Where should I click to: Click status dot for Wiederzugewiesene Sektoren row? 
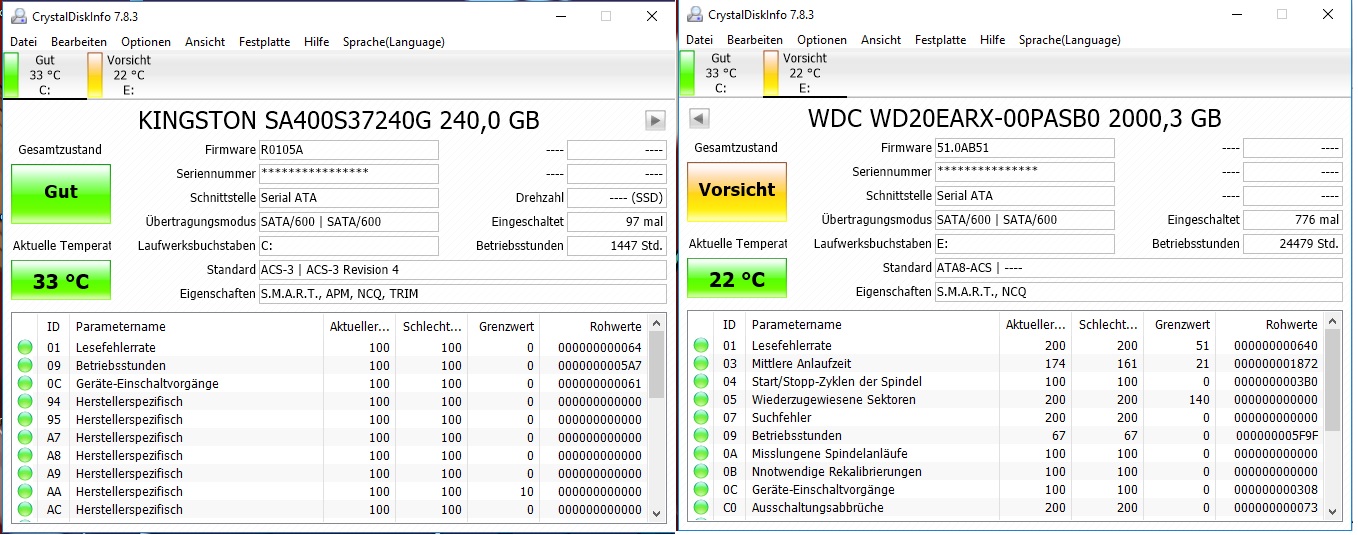pyautogui.click(x=701, y=400)
